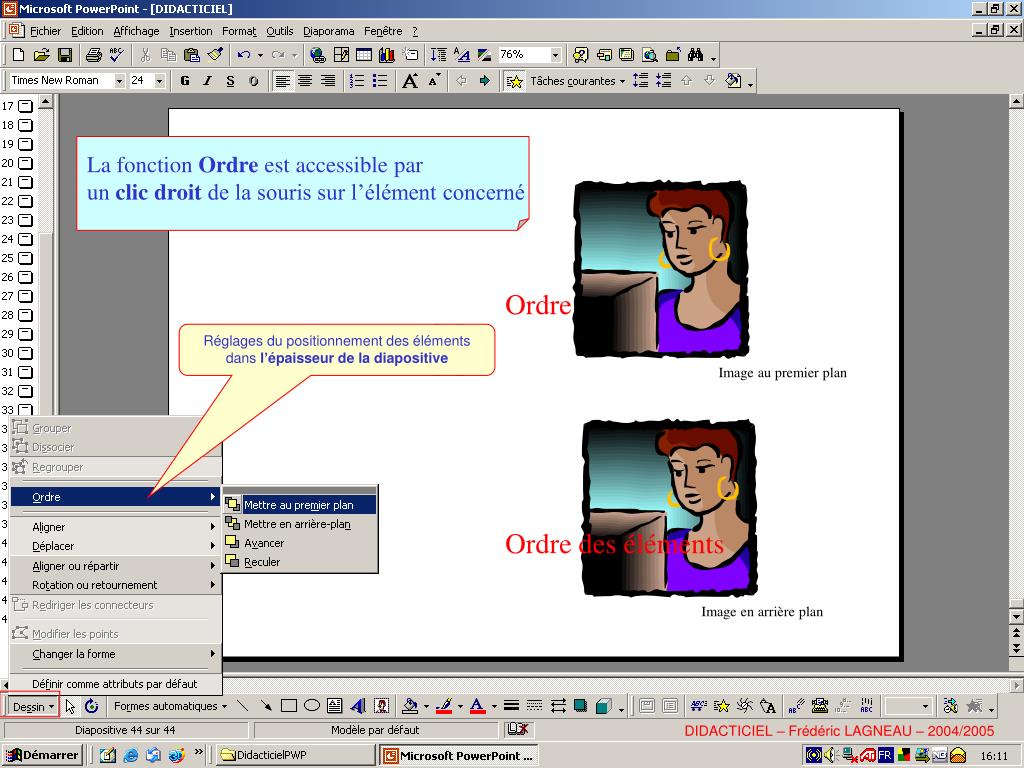Toggle numbered list

tap(357, 81)
